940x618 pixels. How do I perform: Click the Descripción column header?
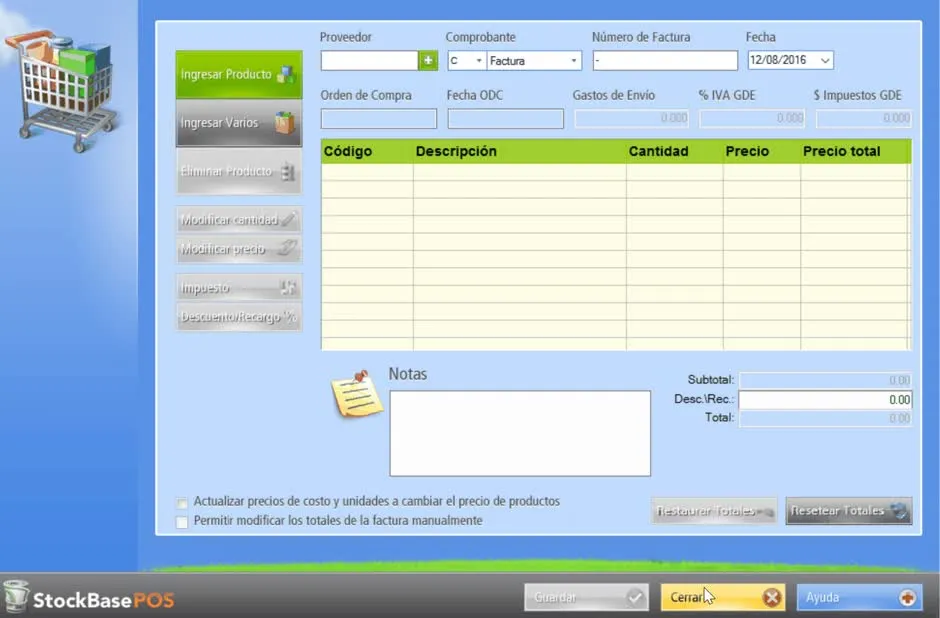tap(520, 152)
